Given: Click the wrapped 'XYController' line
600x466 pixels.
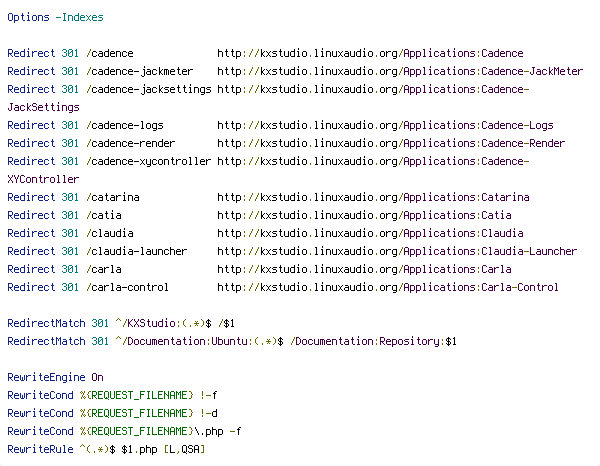Looking at the screenshot, I should (43, 179).
